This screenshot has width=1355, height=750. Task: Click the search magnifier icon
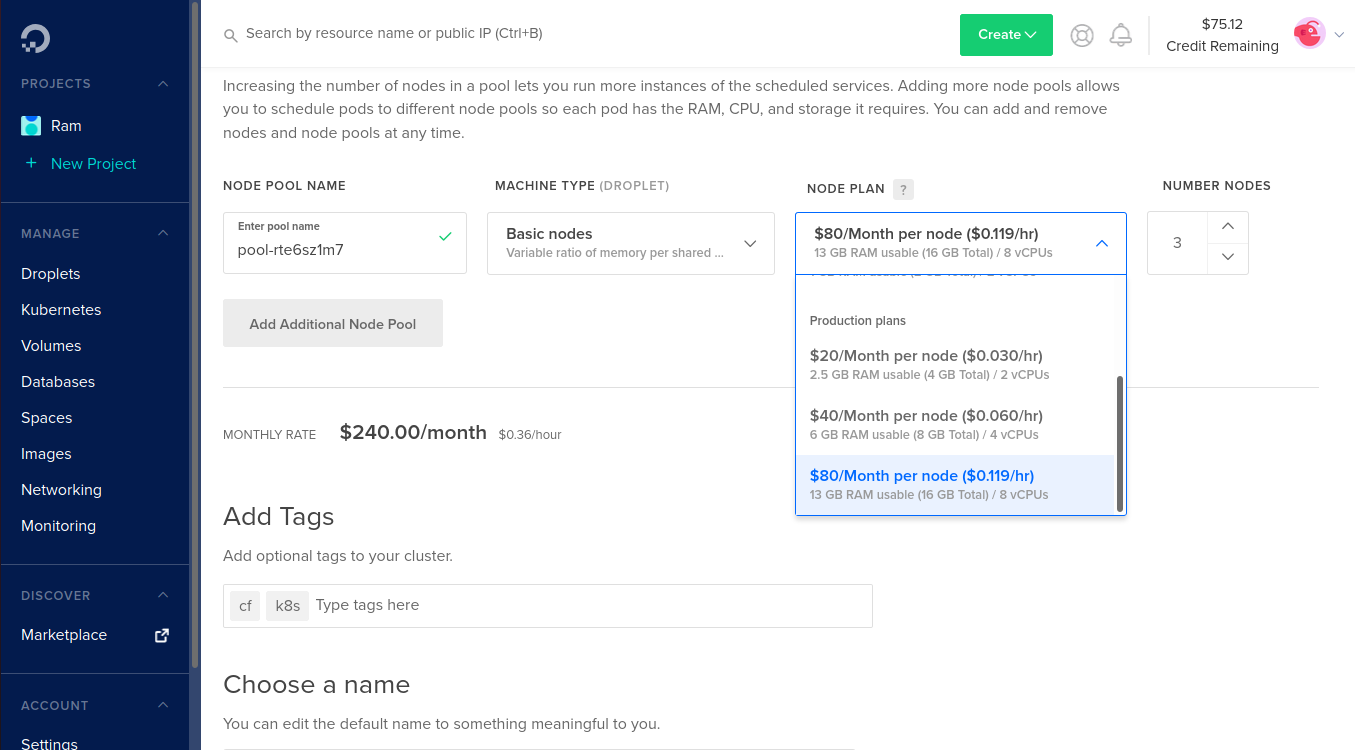click(231, 35)
